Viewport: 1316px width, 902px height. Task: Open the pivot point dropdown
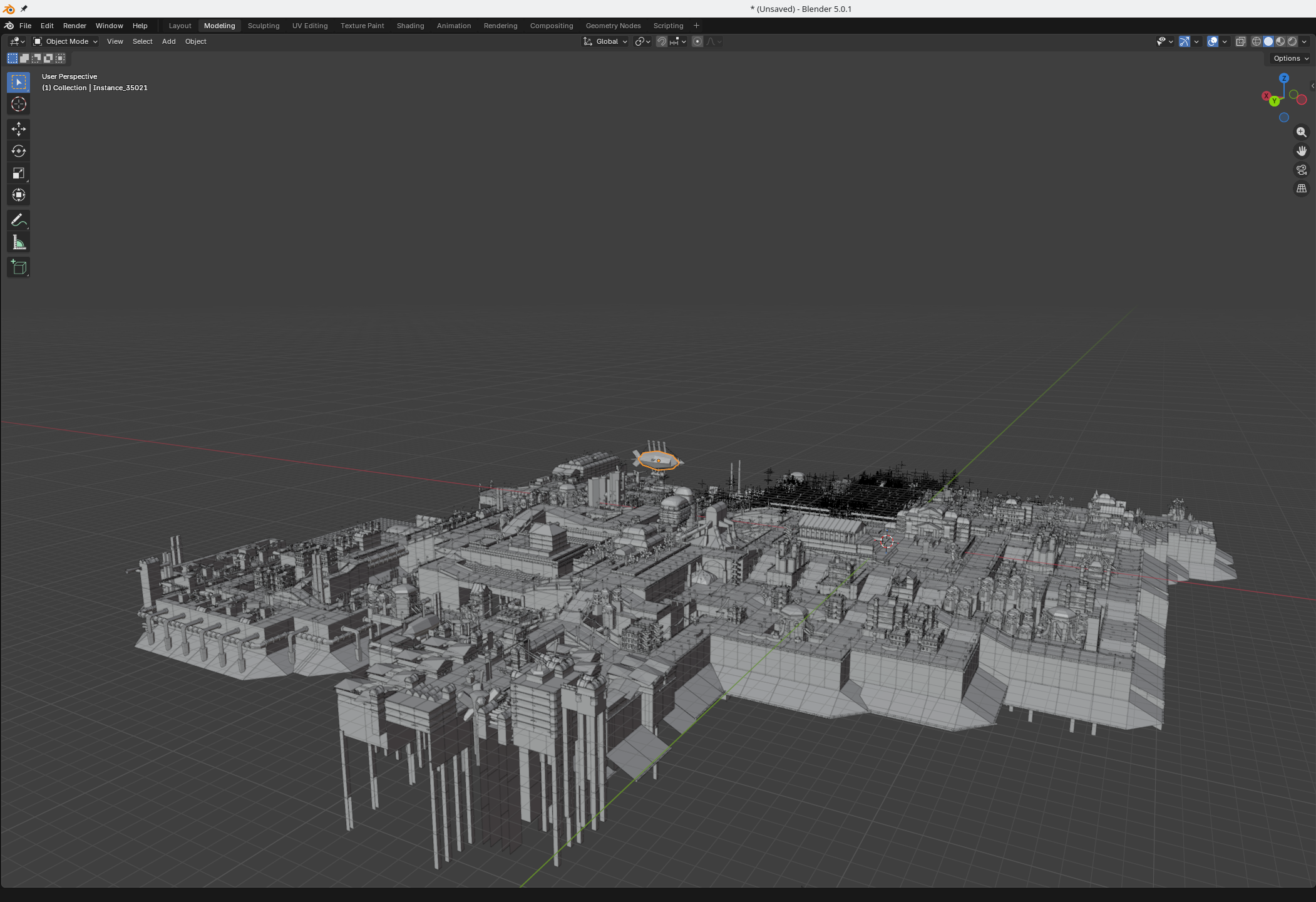643,41
